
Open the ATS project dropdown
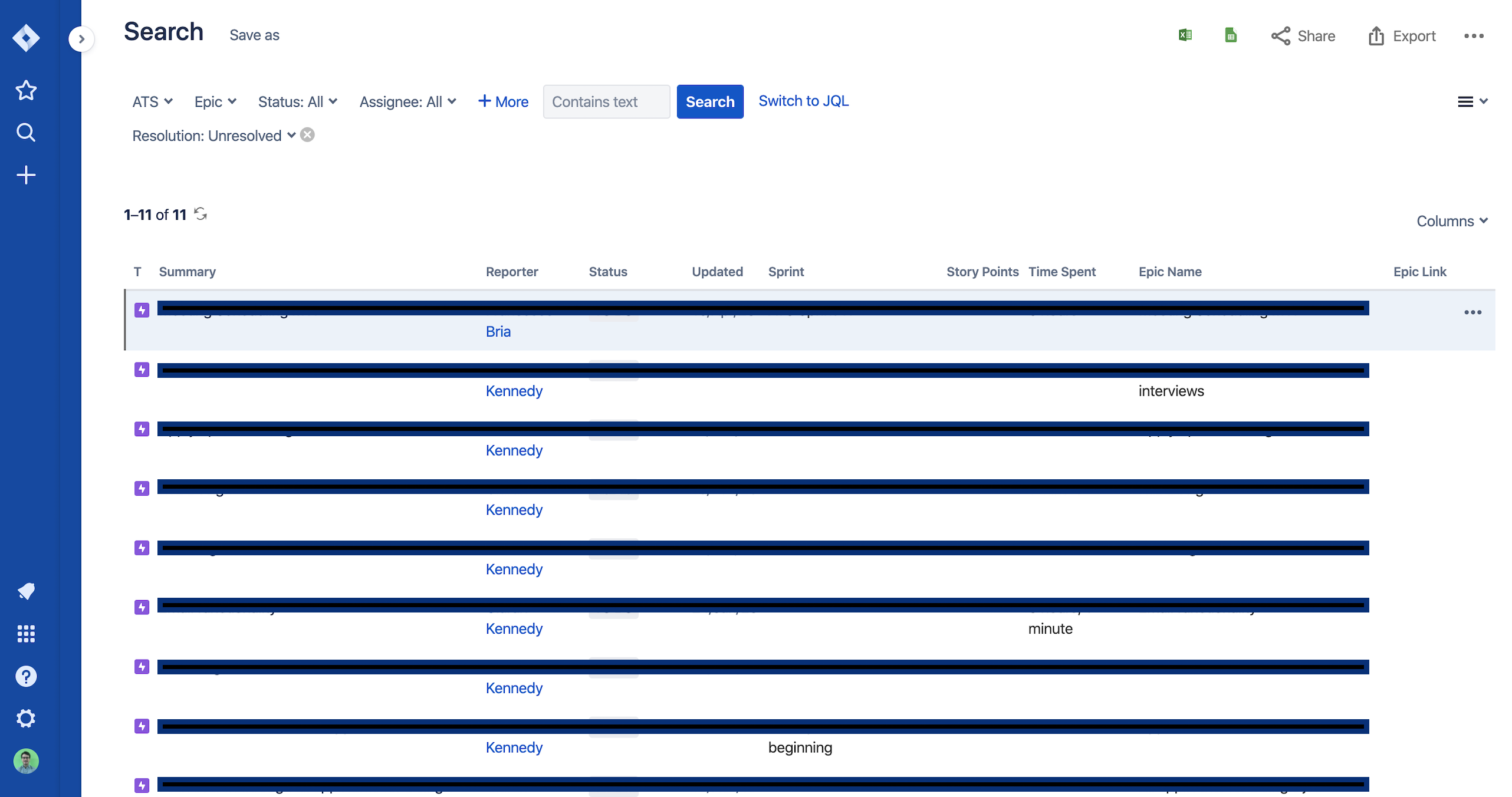152,102
